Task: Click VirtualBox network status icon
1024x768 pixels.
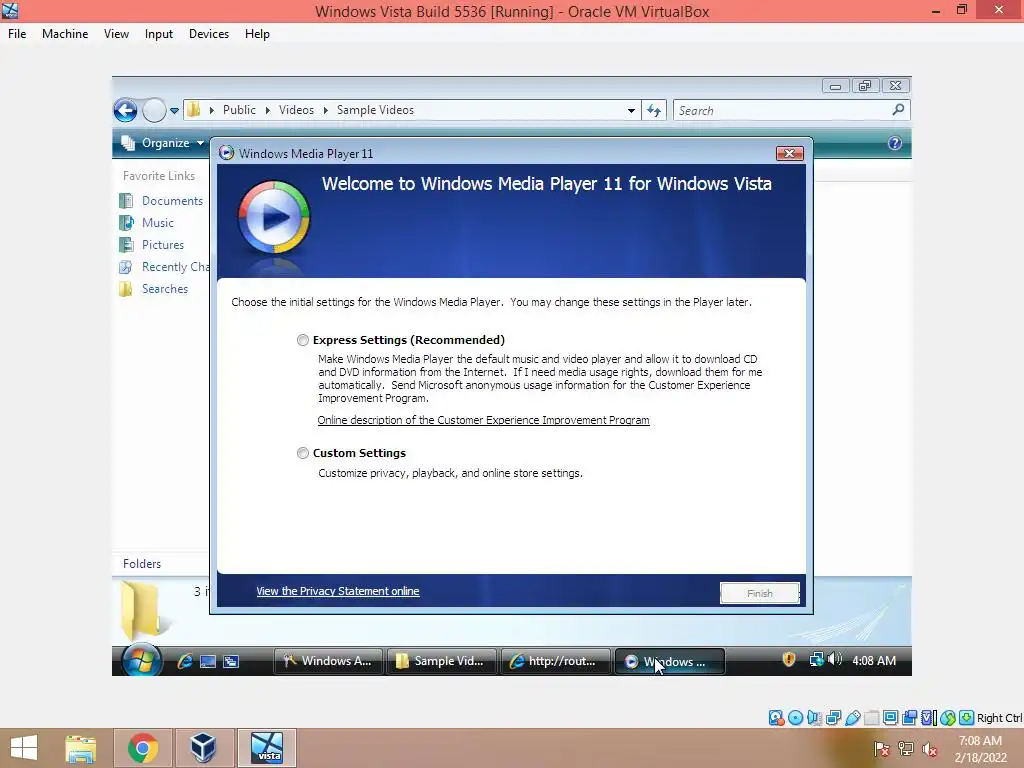Action: coord(833,718)
